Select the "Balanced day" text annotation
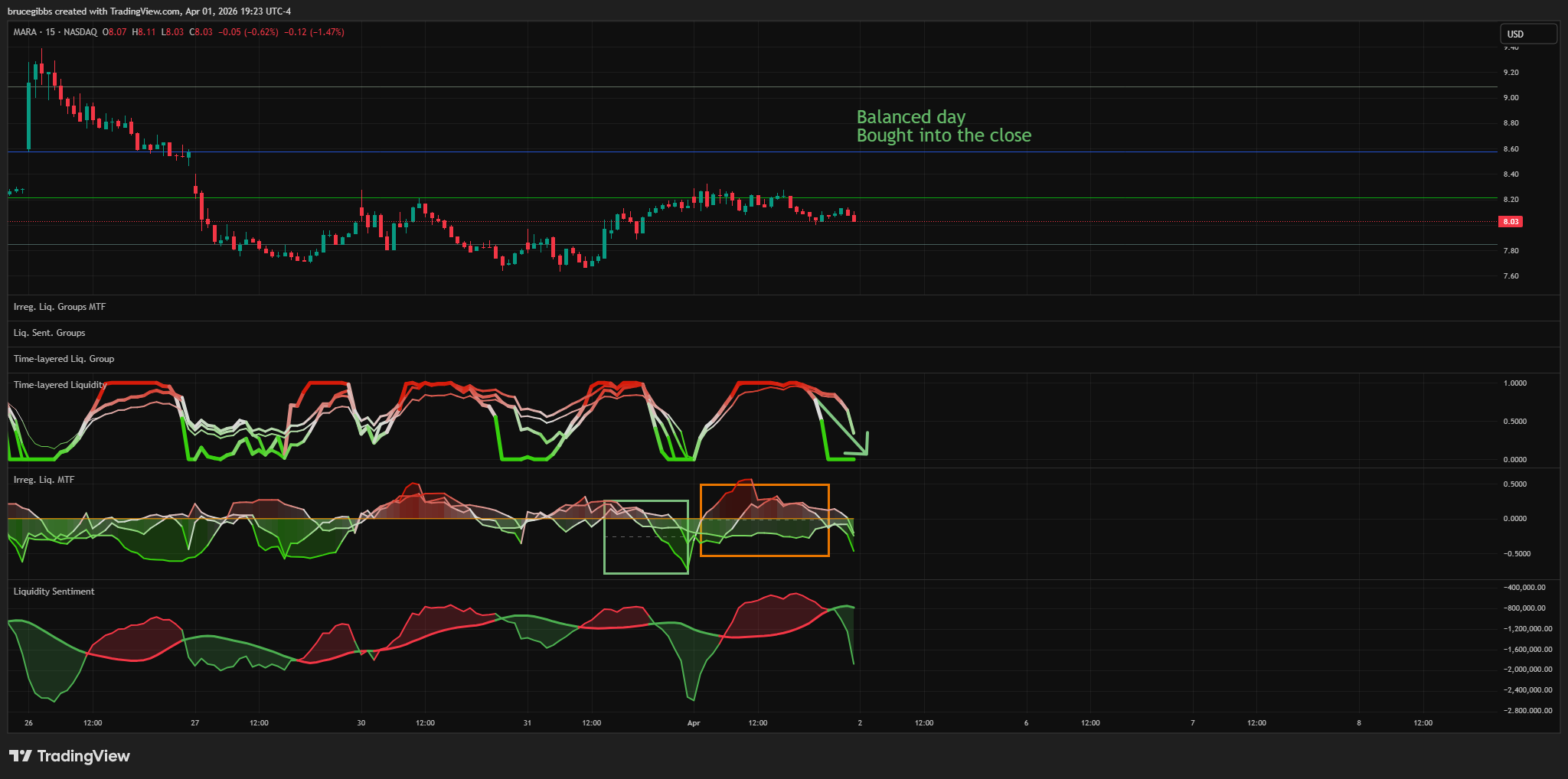The image size is (1568, 779). tap(910, 117)
